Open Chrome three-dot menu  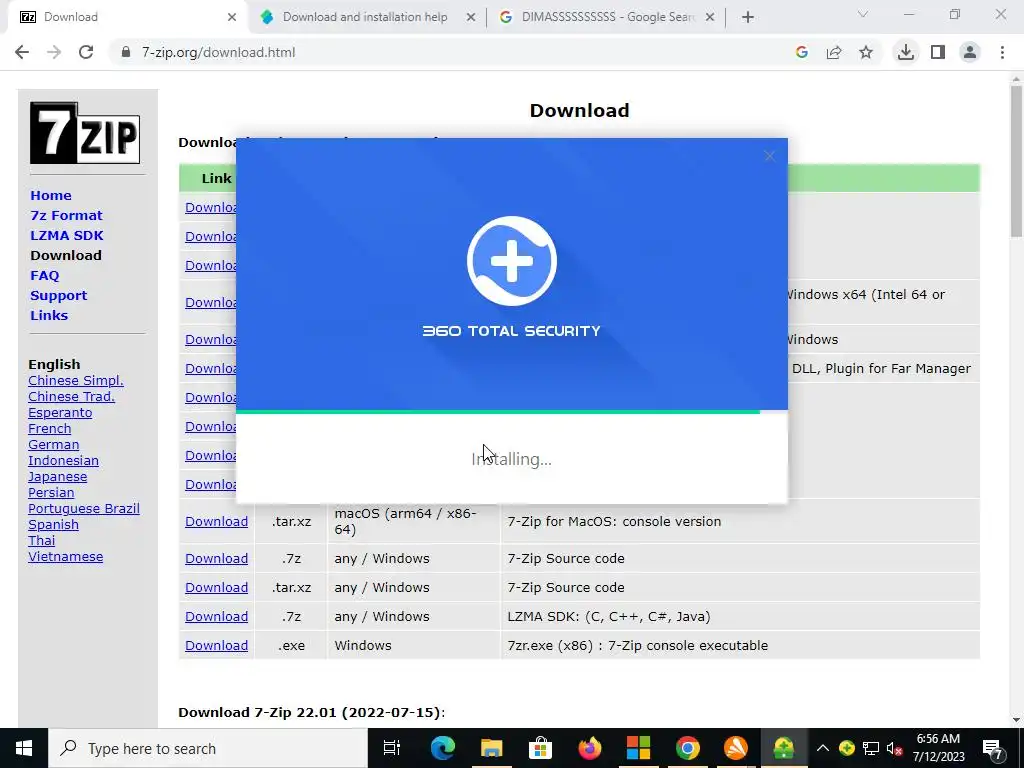[1002, 52]
